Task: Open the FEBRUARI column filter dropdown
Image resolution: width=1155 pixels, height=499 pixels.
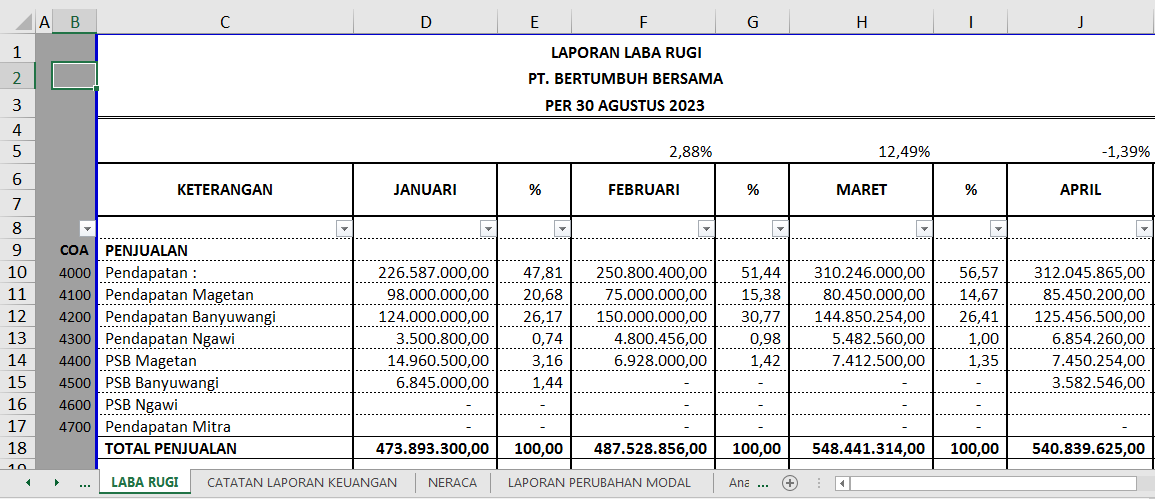Action: click(706, 229)
